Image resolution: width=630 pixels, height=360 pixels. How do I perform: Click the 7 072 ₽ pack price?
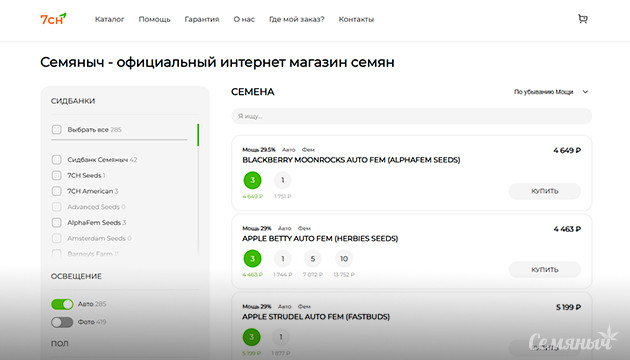(313, 275)
